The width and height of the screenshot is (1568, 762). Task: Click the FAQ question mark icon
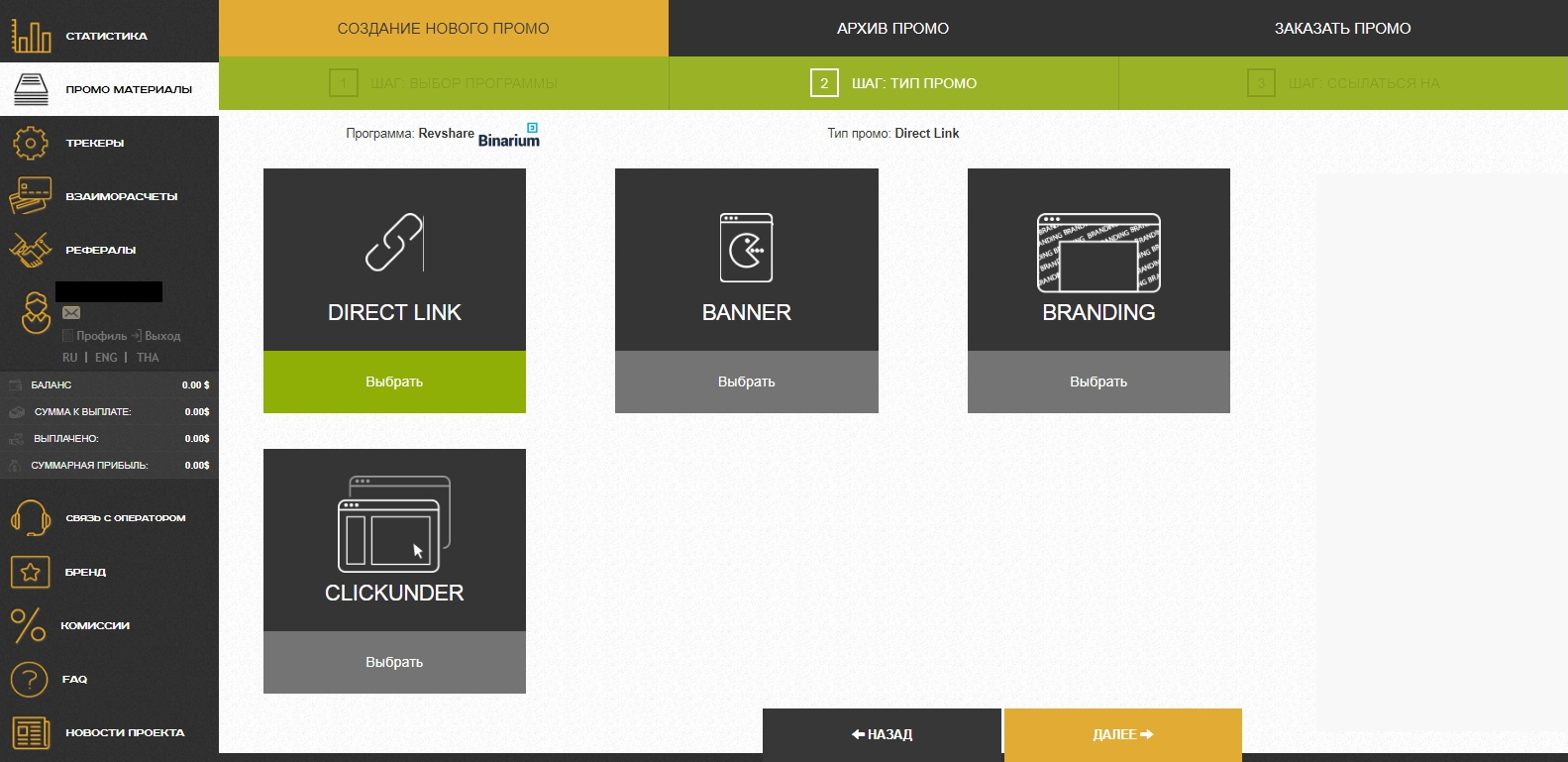pyautogui.click(x=30, y=679)
